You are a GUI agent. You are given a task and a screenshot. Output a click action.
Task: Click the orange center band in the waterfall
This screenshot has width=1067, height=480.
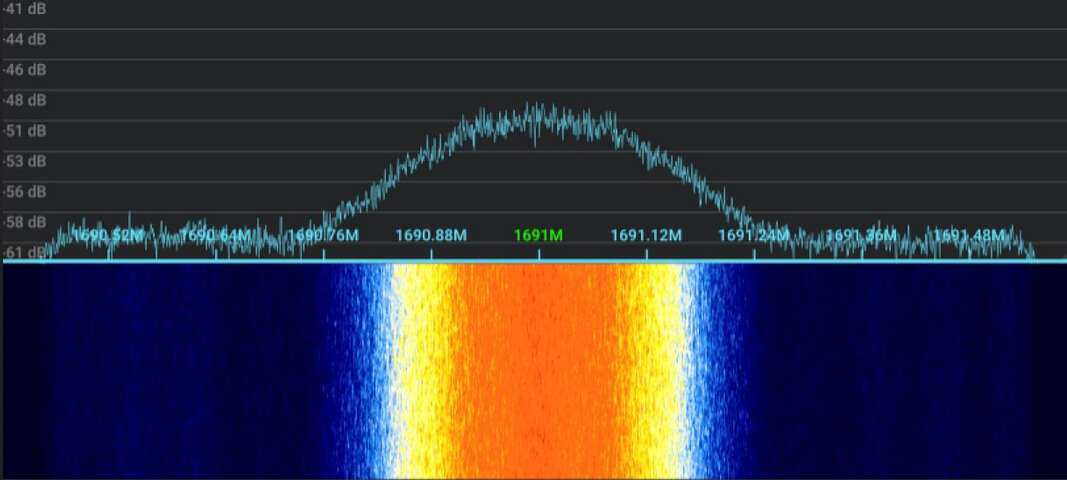click(x=540, y=370)
